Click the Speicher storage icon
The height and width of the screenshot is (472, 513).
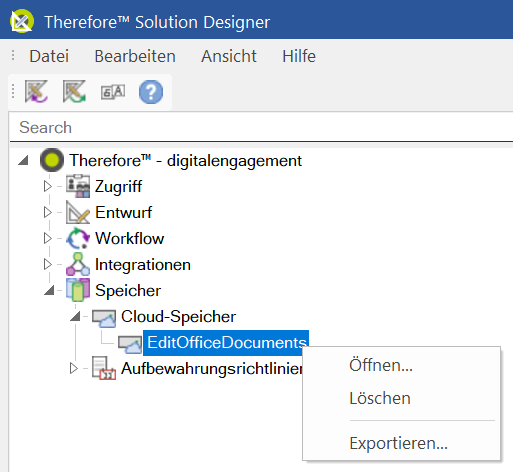click(78, 290)
